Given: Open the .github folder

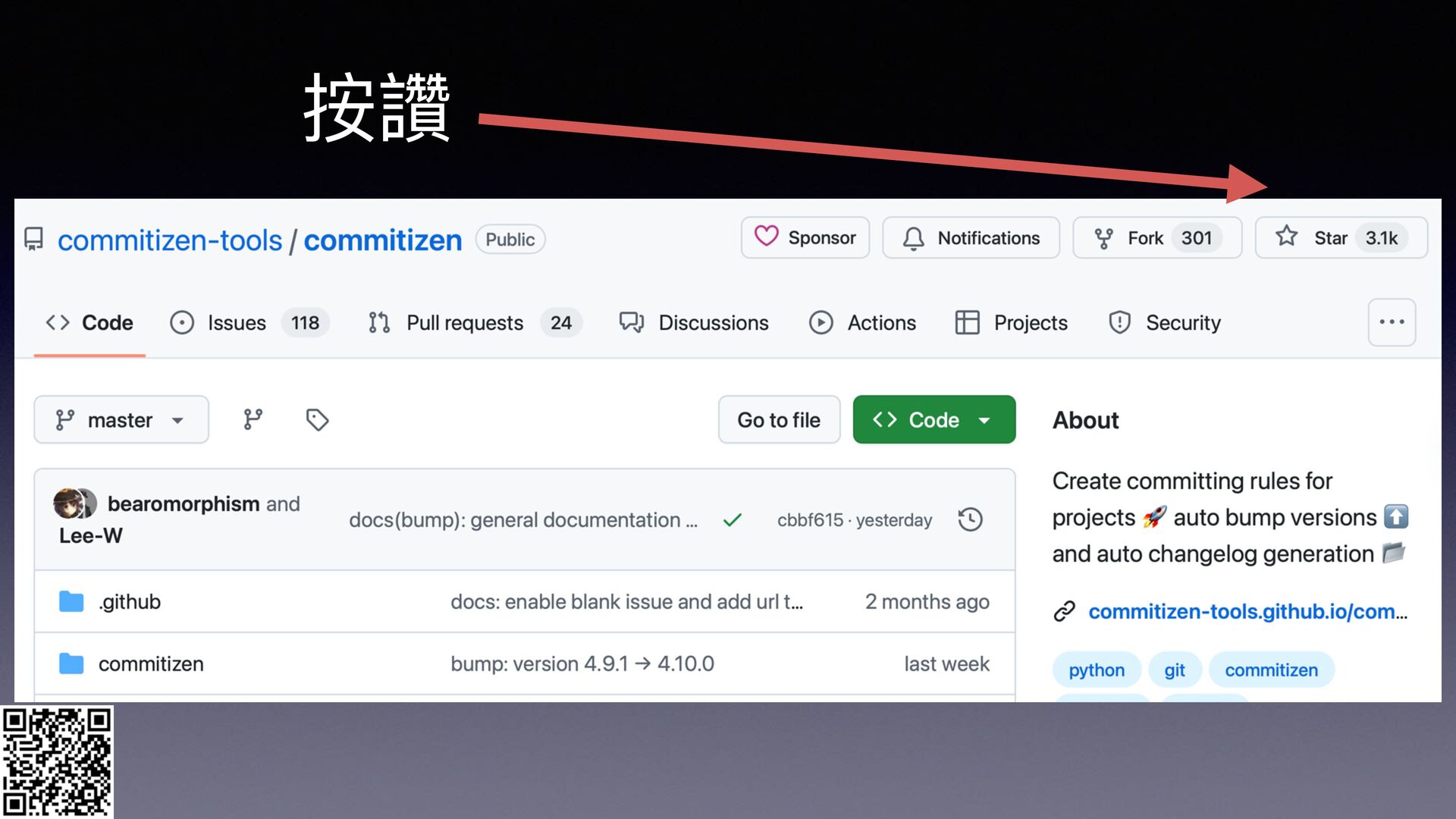Looking at the screenshot, I should pyautogui.click(x=130, y=601).
